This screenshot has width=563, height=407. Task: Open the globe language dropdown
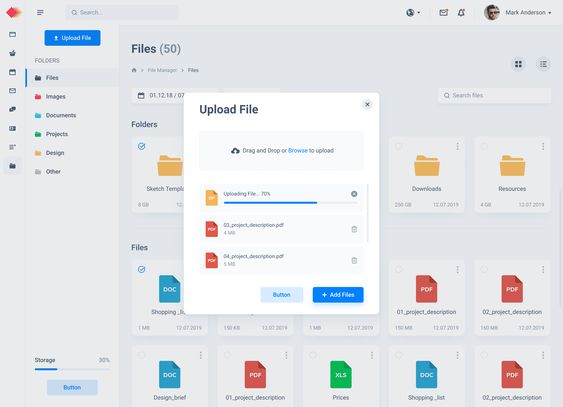[x=413, y=13]
